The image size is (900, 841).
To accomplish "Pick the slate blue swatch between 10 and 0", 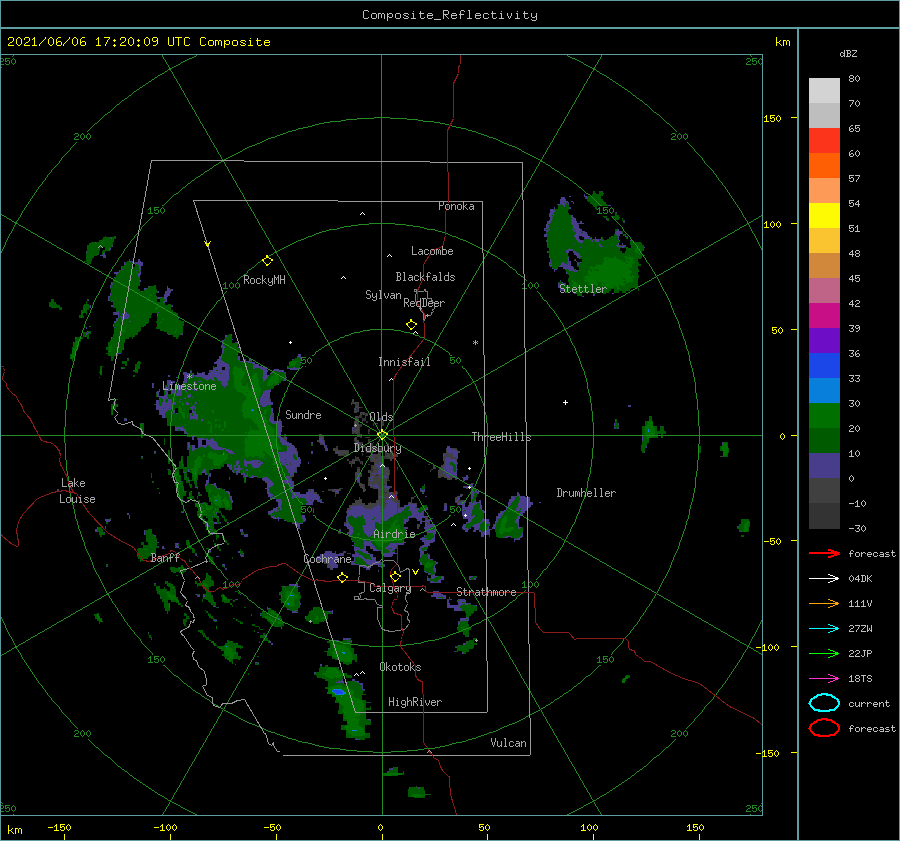I will pyautogui.click(x=824, y=466).
